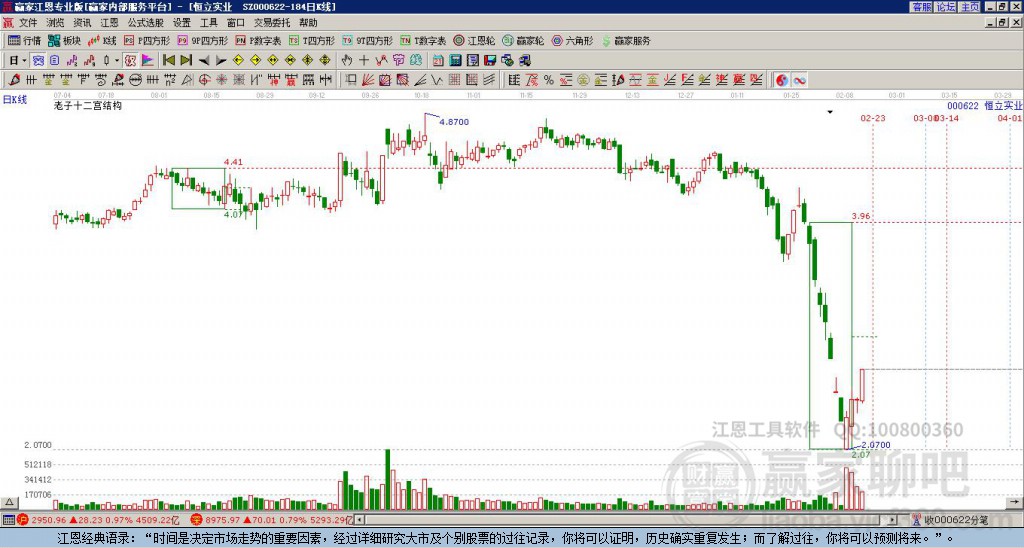Screen dimensions: 1024x548
Task: Select the hand pan tool
Action: (x=346, y=60)
